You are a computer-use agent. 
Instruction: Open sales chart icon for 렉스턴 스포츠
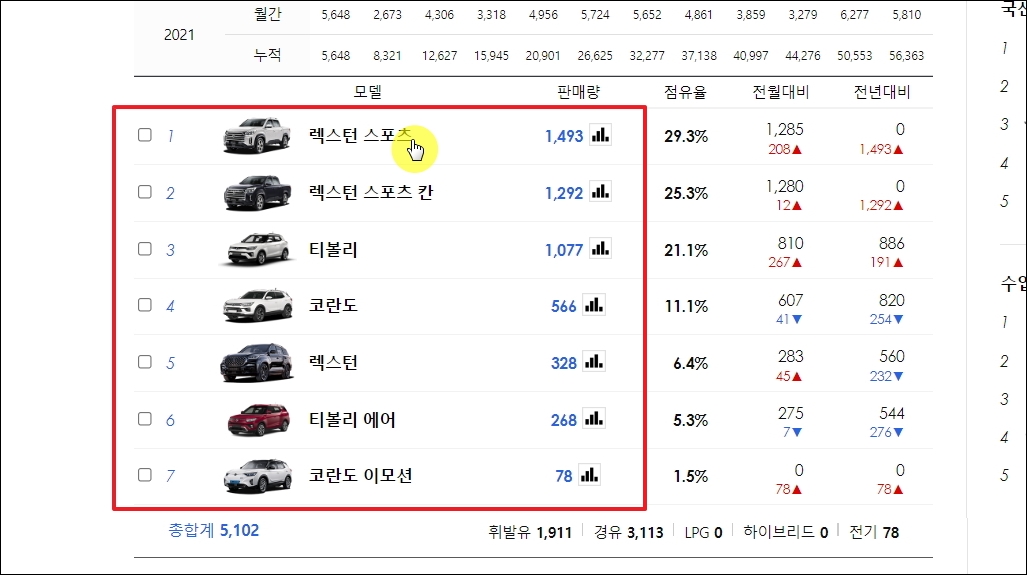click(x=600, y=135)
